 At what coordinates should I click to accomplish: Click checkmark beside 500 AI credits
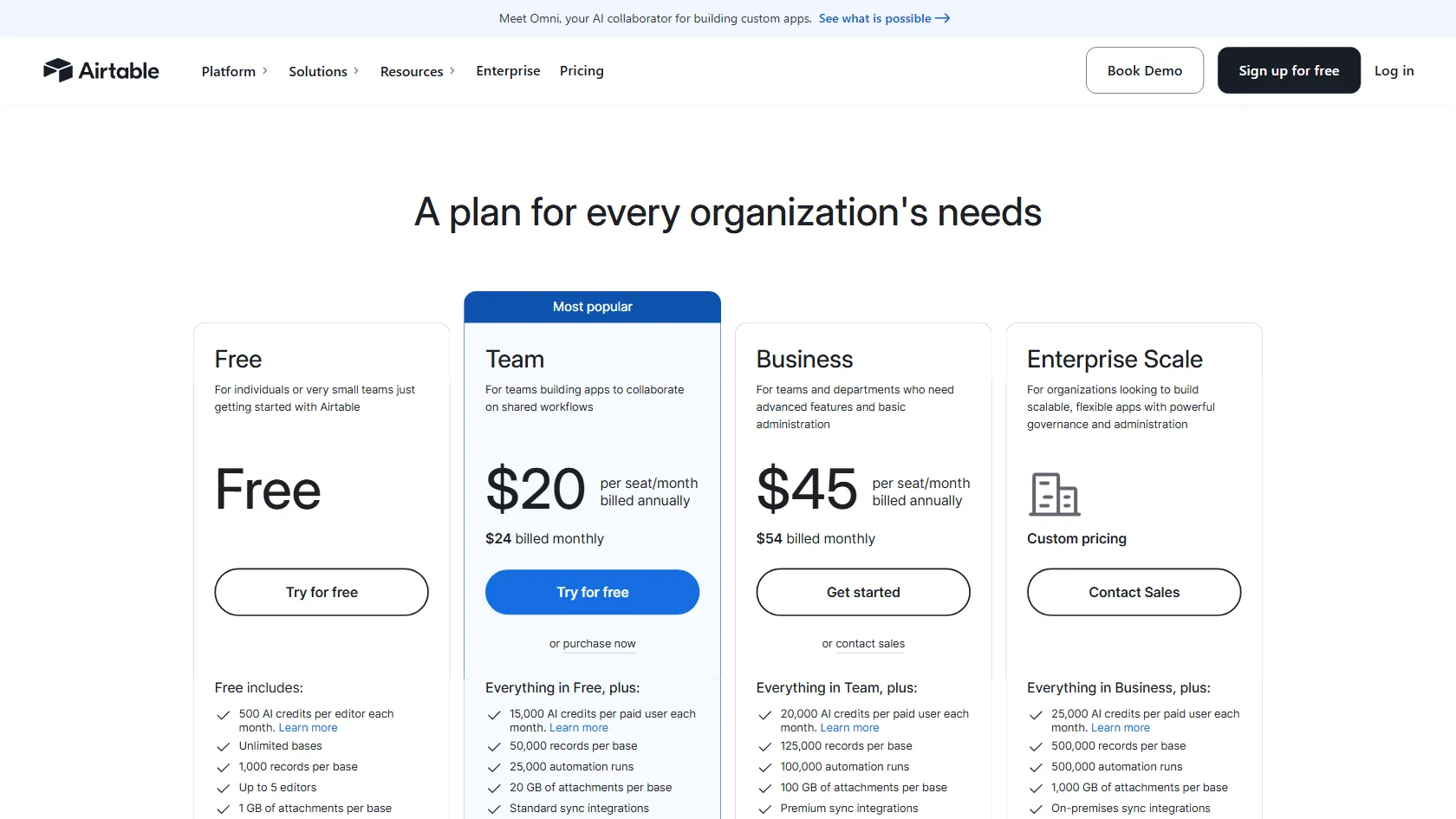coord(223,715)
